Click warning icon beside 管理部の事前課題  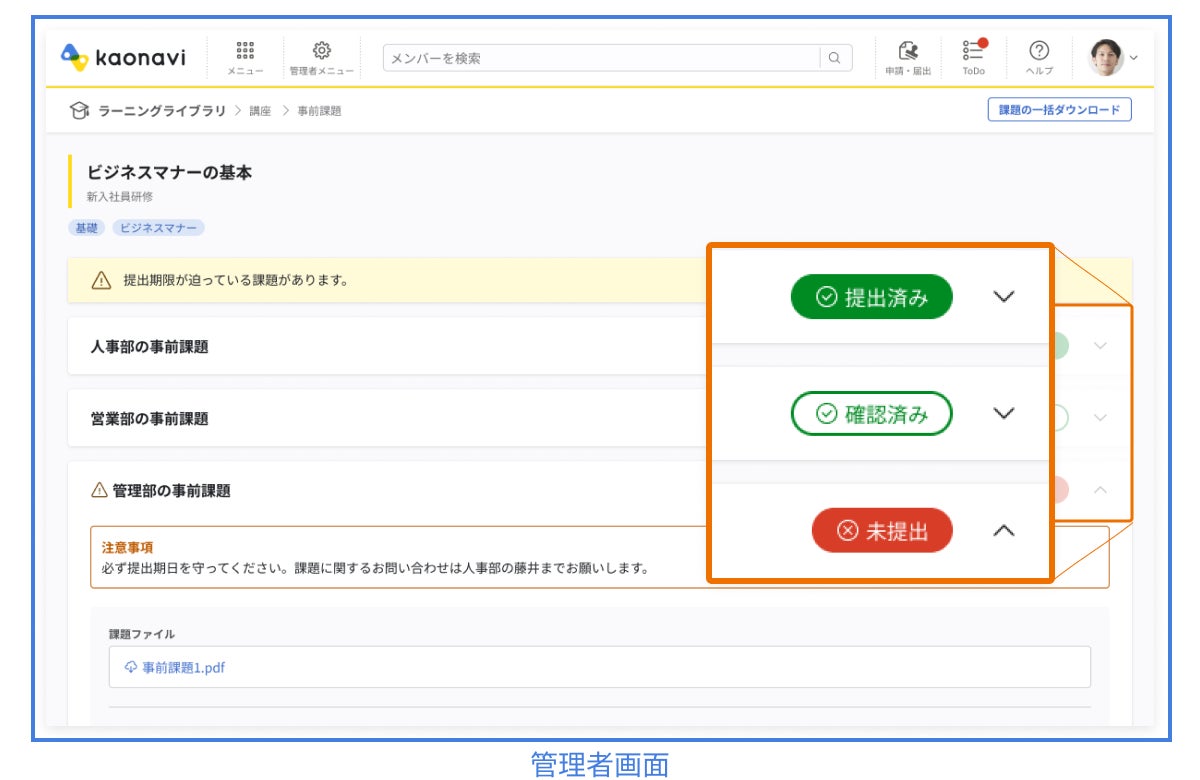[x=98, y=490]
